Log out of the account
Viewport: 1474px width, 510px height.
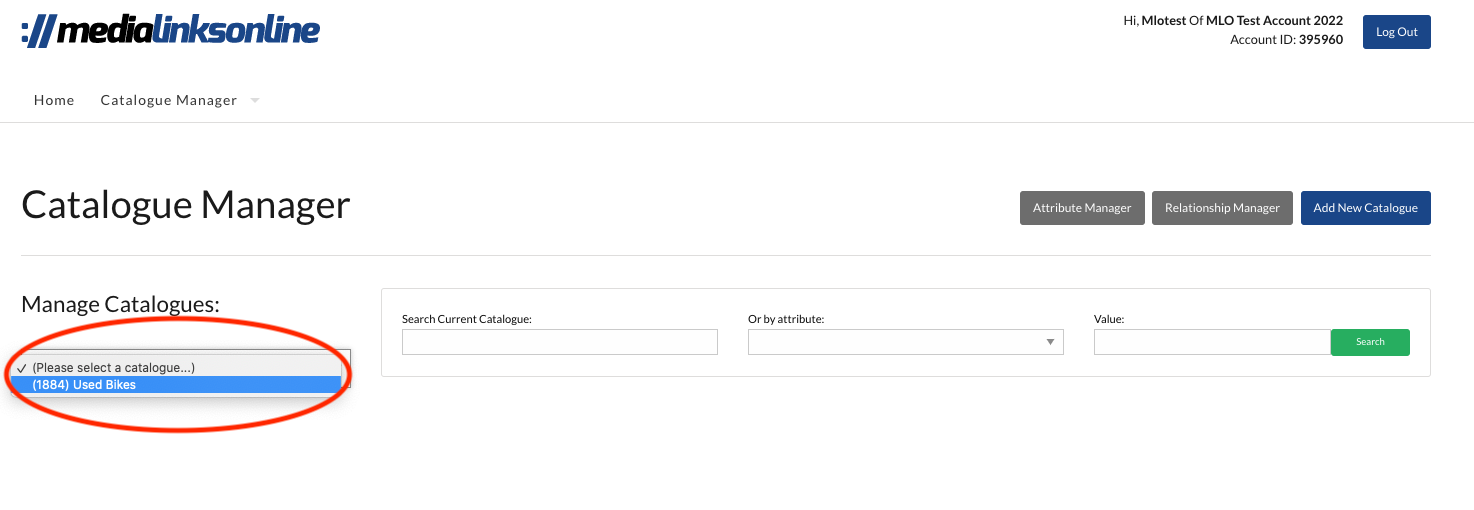[x=1396, y=32]
